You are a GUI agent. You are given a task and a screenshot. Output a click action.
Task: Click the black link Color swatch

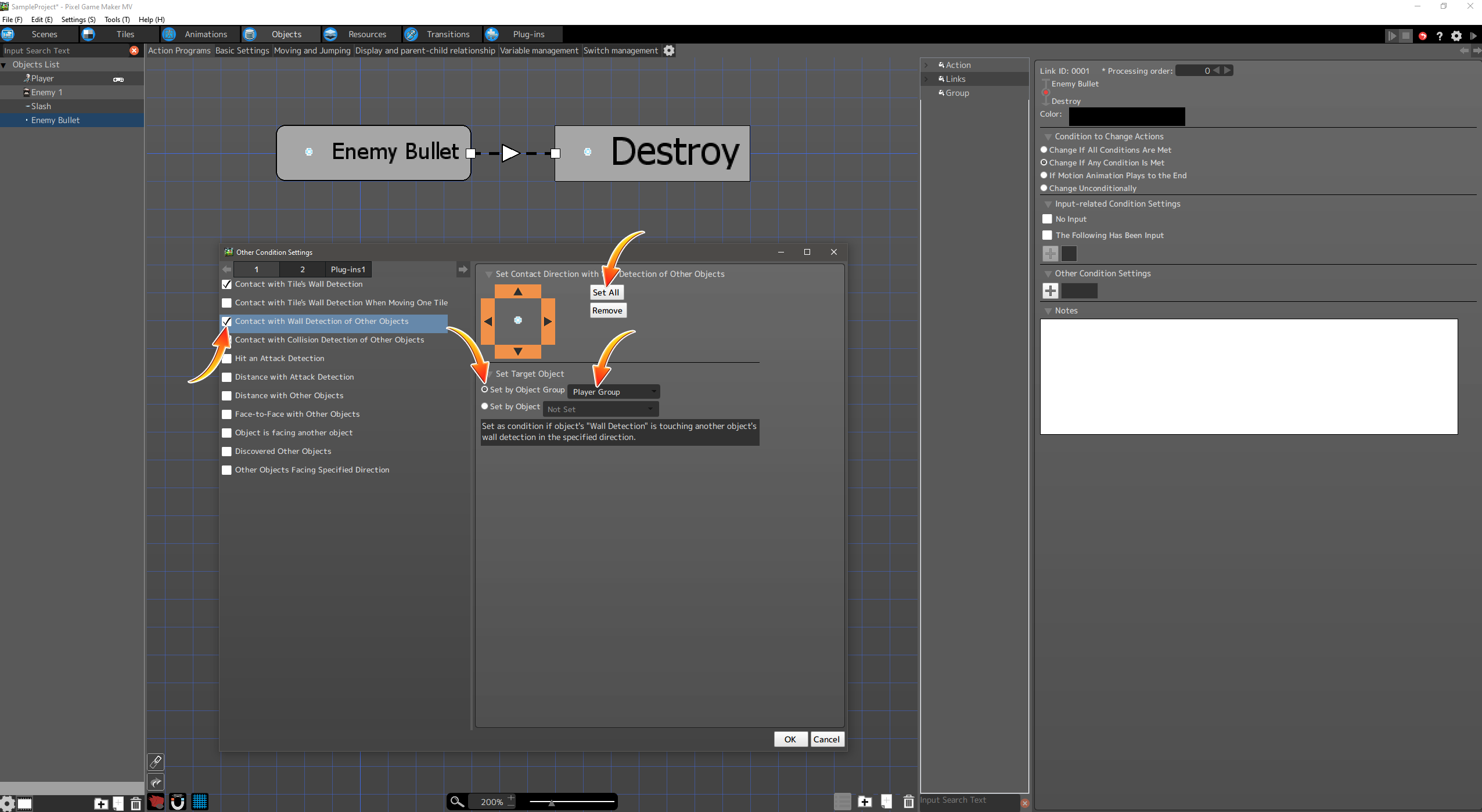[x=1126, y=116]
